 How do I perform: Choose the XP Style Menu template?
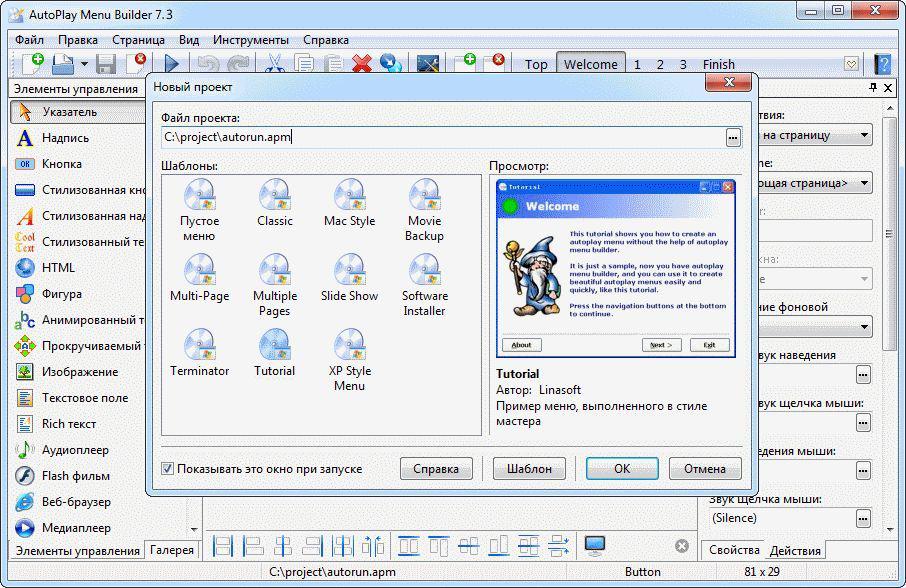(350, 360)
